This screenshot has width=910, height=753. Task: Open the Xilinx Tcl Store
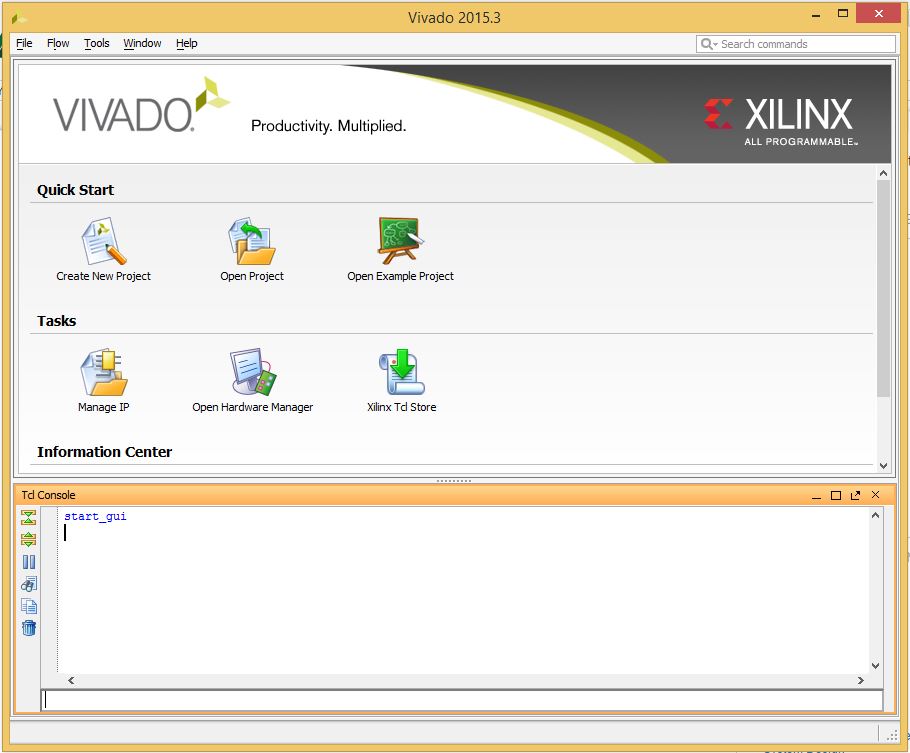click(x=402, y=380)
